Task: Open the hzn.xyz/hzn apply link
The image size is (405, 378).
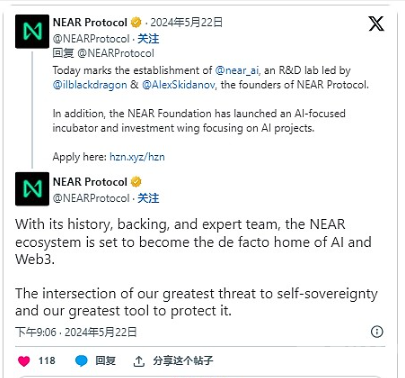Action: click(x=137, y=157)
